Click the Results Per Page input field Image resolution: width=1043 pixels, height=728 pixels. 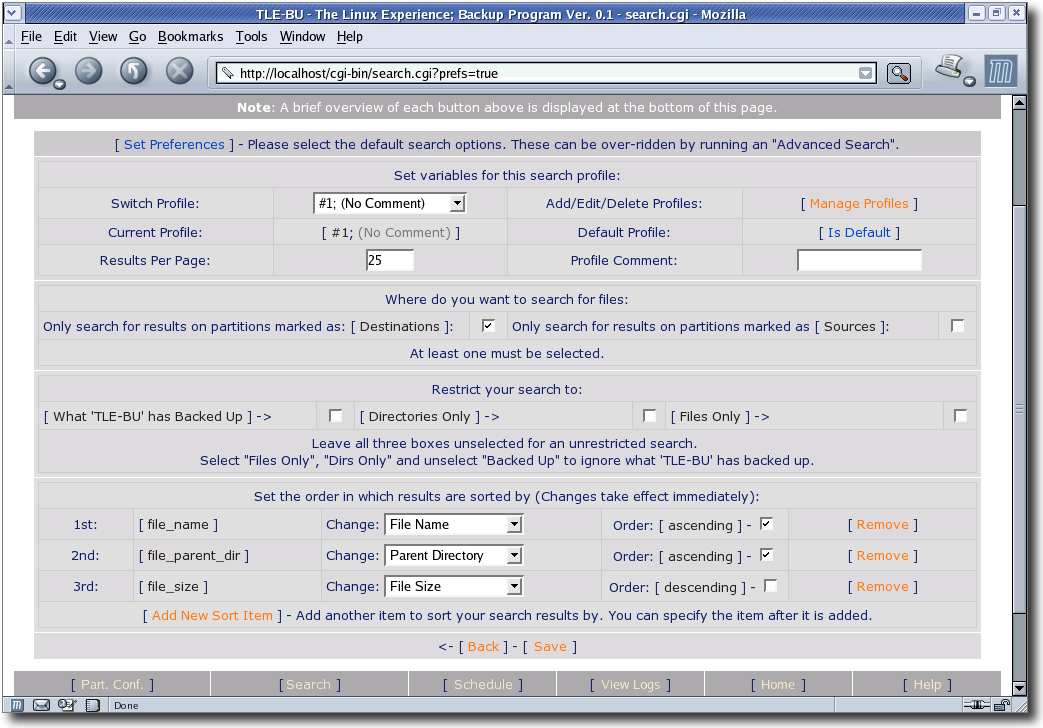(x=390, y=260)
